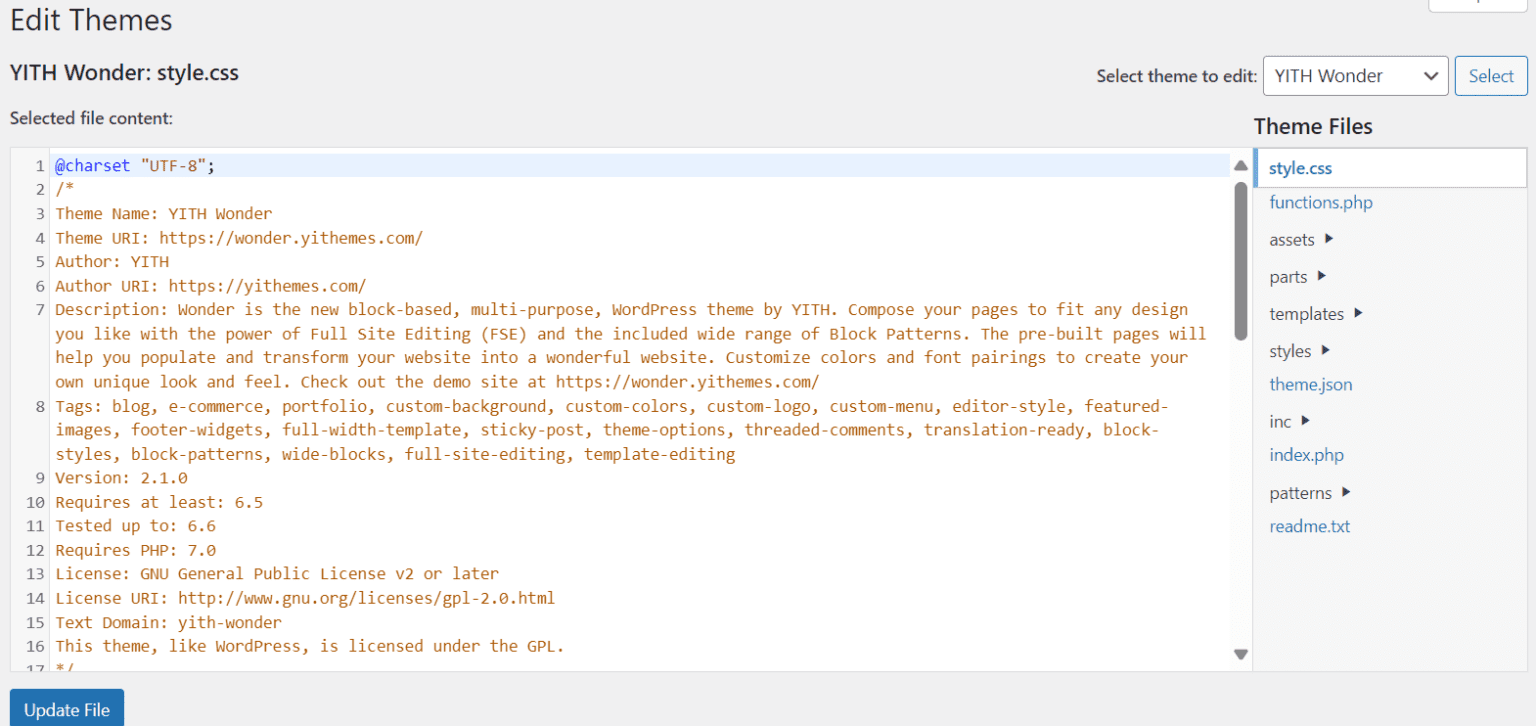The image size is (1536, 726).
Task: Expand the patterns folder arrow
Action: point(1346,492)
